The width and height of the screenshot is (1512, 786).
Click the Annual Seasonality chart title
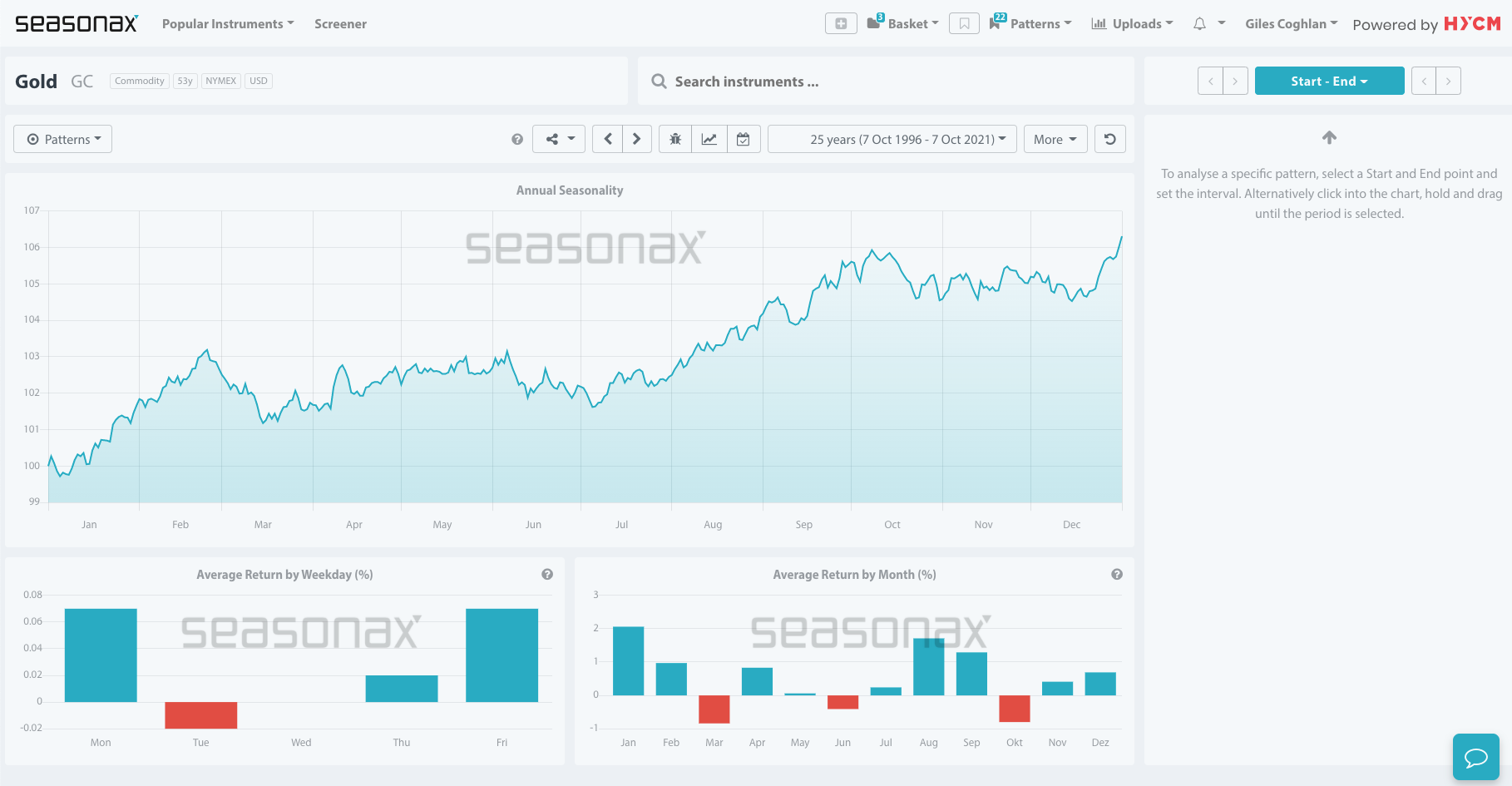pyautogui.click(x=570, y=190)
